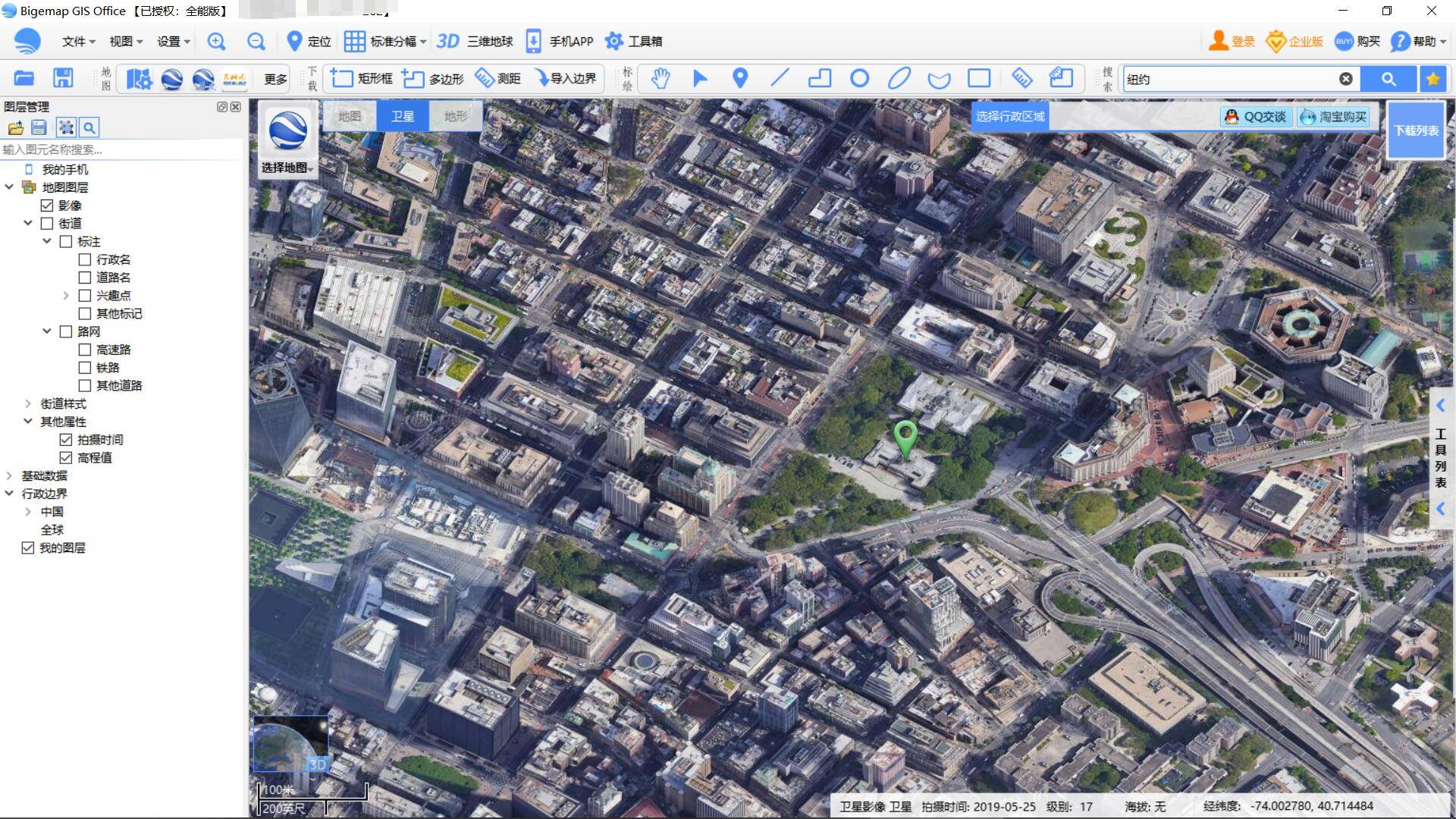Click the save disk icon in toolbar
Image resolution: width=1456 pixels, height=819 pixels.
tap(63, 78)
